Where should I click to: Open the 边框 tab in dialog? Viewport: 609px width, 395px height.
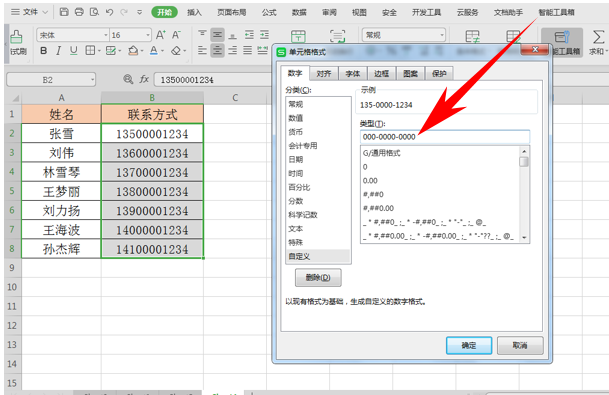click(381, 73)
